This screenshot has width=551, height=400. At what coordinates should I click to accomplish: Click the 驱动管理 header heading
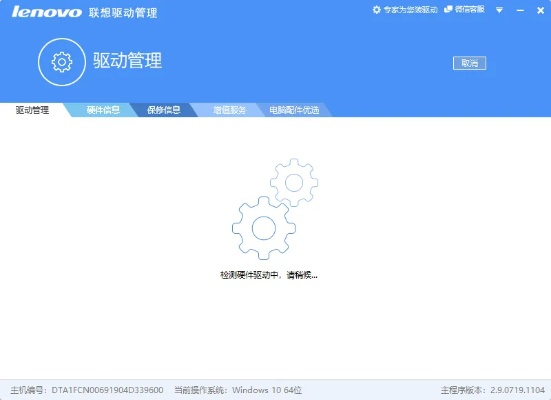click(x=127, y=60)
